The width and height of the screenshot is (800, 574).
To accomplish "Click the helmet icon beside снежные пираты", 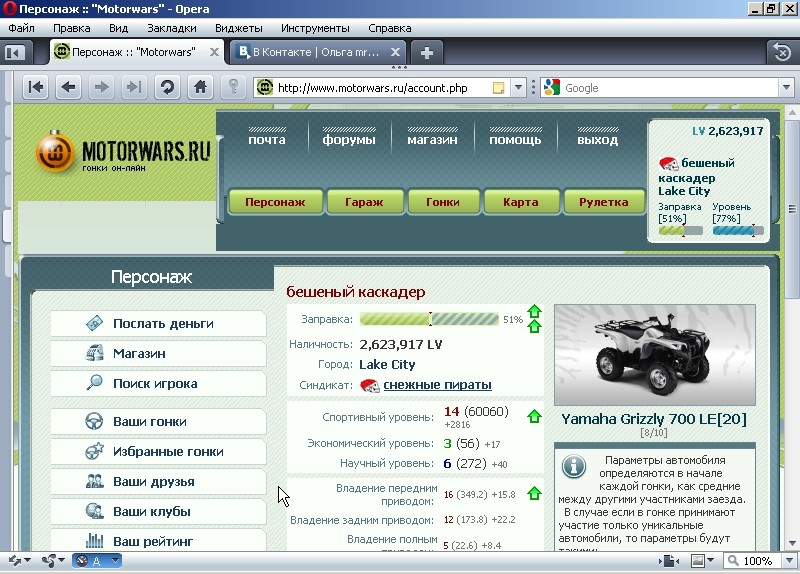I will pyautogui.click(x=370, y=385).
